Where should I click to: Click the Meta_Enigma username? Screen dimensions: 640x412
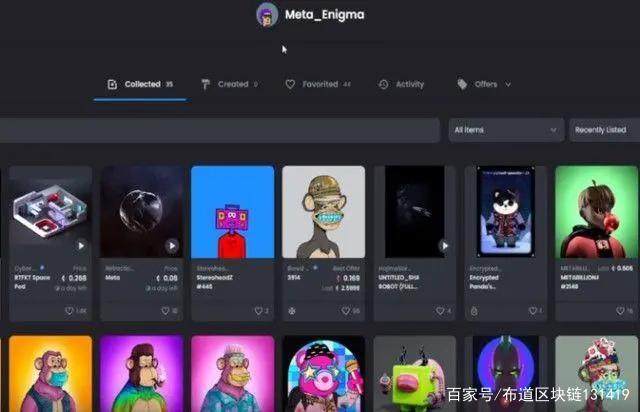pos(324,15)
